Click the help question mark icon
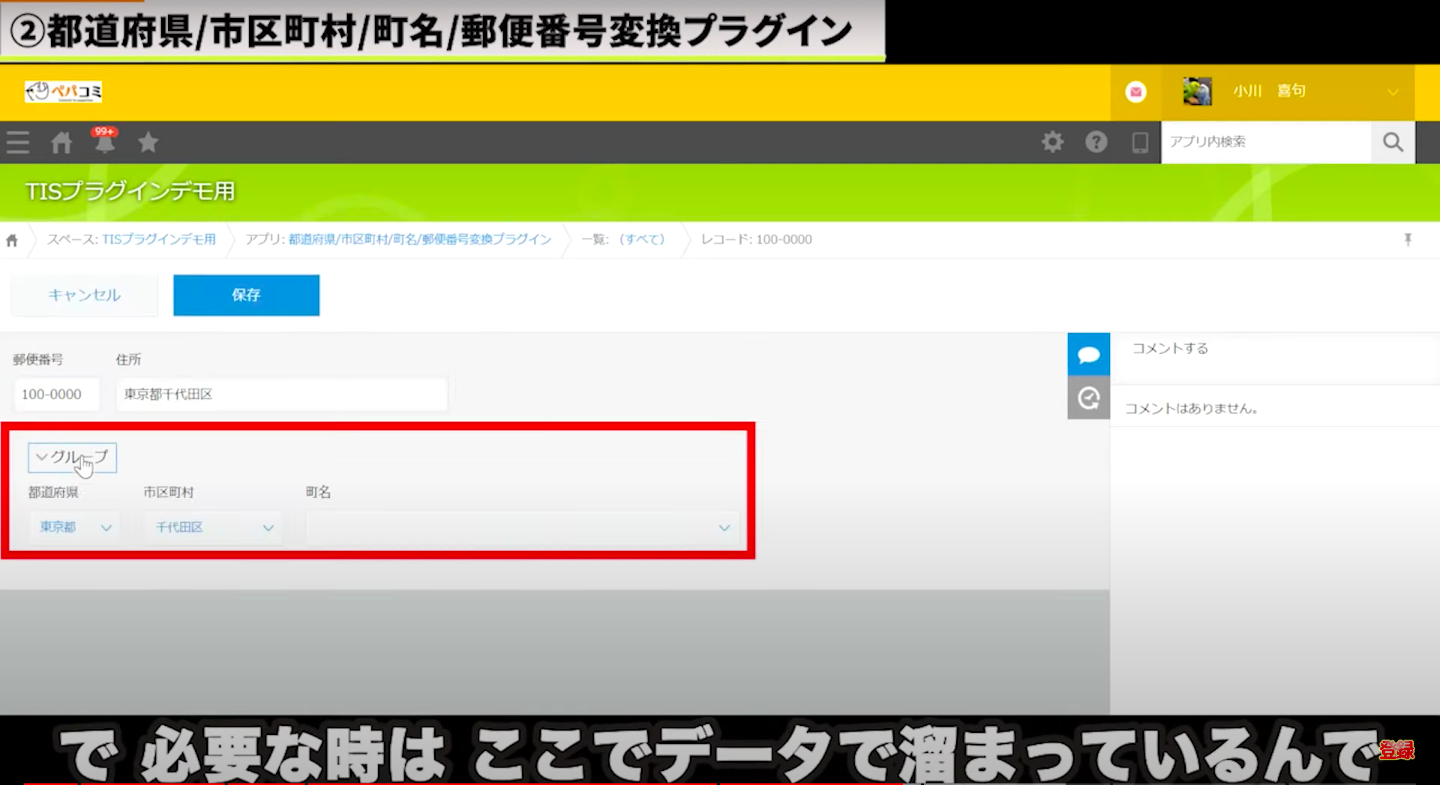Screen dimensions: 1440x785 (x=1096, y=142)
